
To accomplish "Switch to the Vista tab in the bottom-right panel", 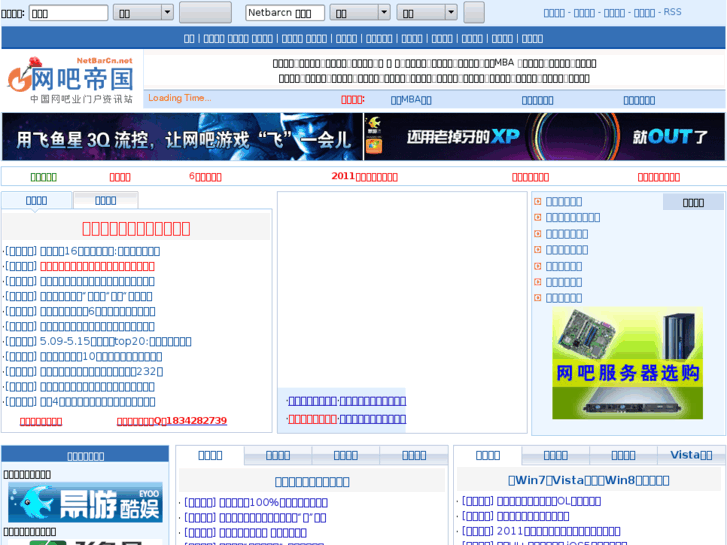I will (x=691, y=455).
